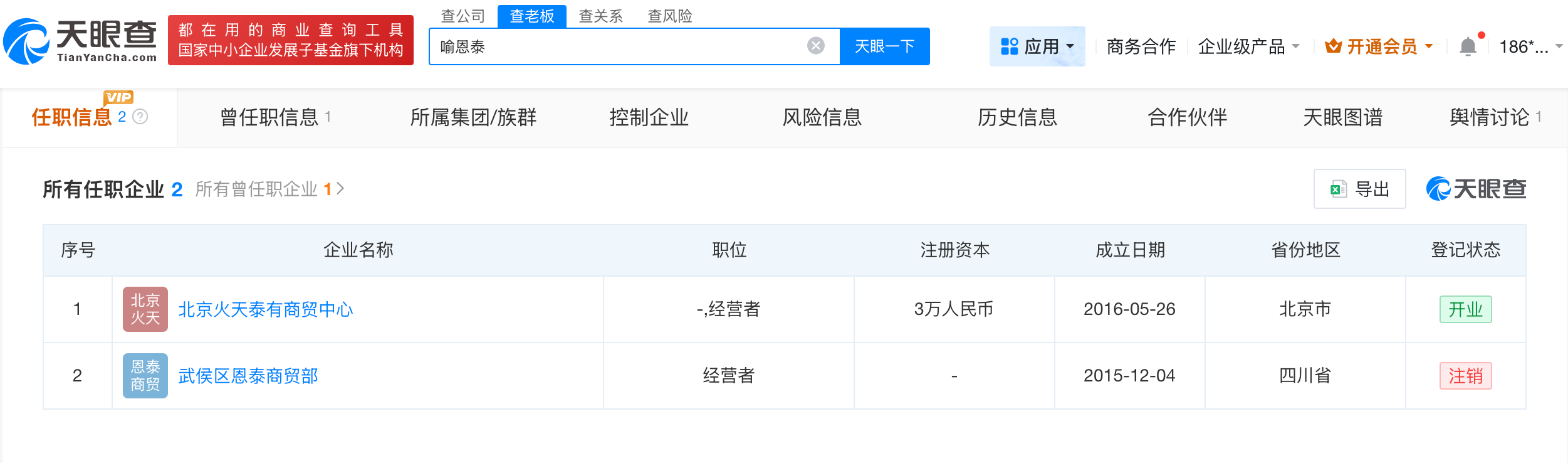Expand the 应用 apps dropdown
This screenshot has width=1568, height=463.
[x=1037, y=46]
